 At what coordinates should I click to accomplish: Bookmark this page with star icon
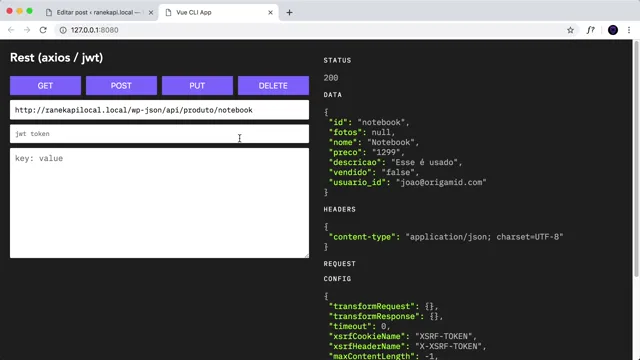570,30
